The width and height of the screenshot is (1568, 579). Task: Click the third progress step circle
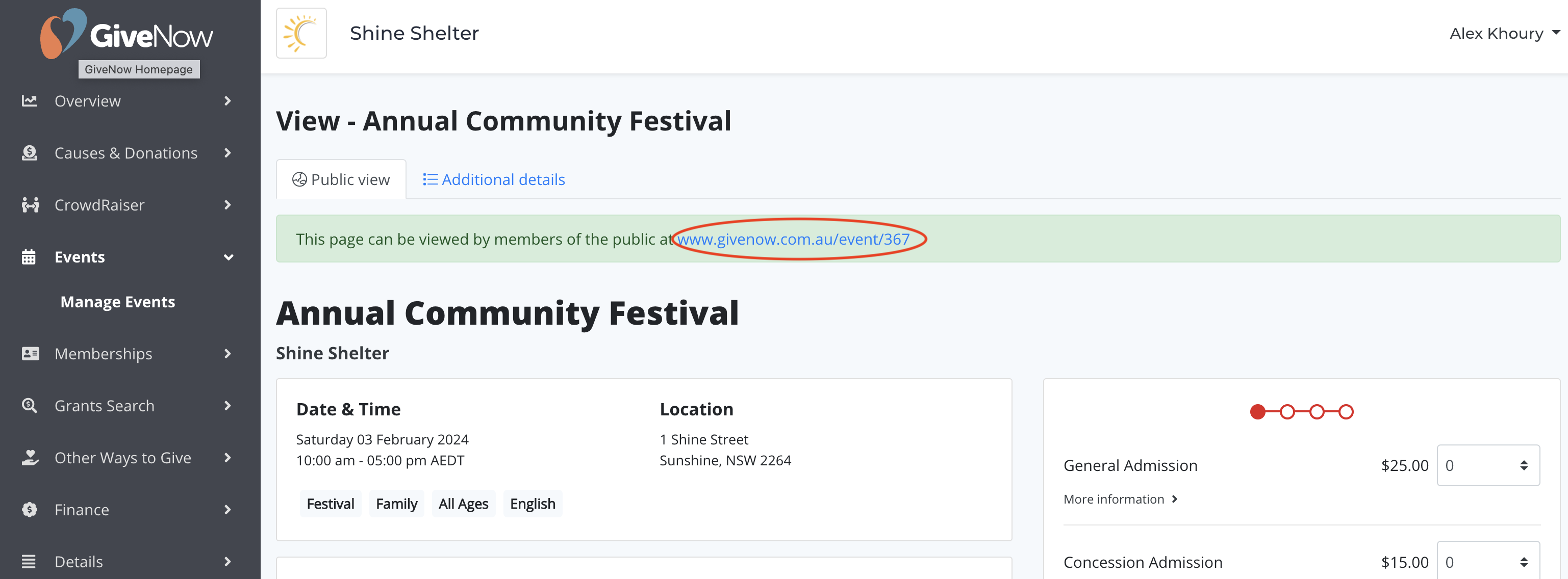tap(1317, 412)
